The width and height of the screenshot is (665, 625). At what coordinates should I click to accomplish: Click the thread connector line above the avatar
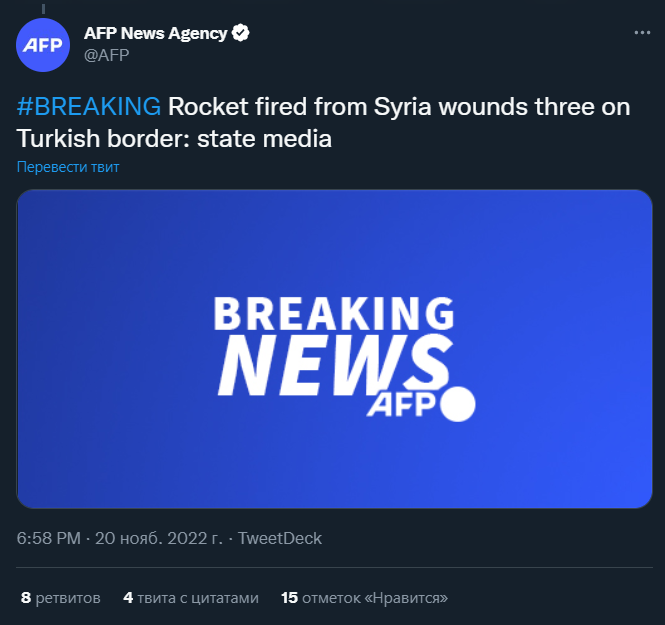pyautogui.click(x=43, y=7)
